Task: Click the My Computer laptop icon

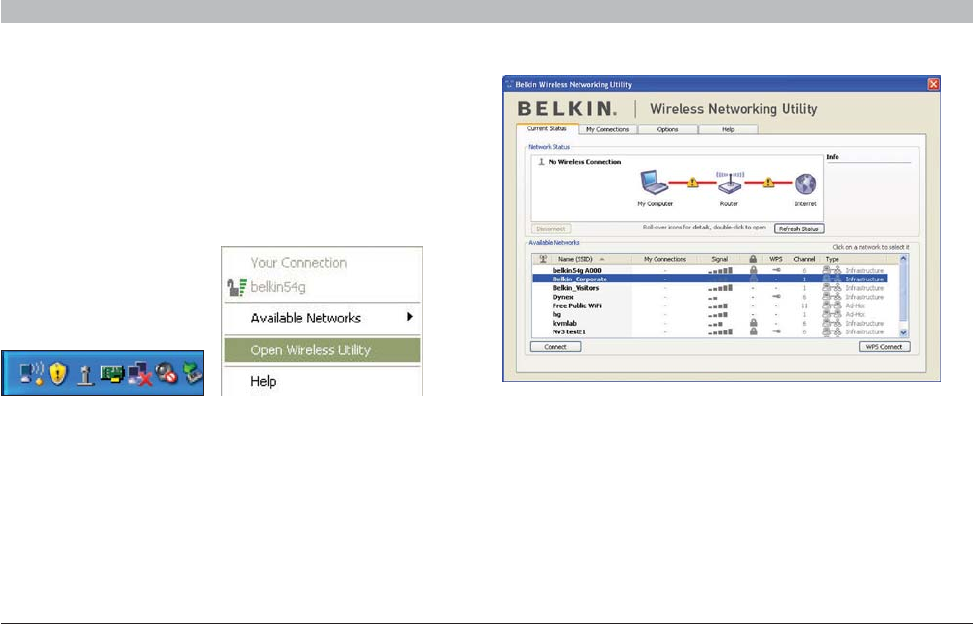Action: [653, 182]
